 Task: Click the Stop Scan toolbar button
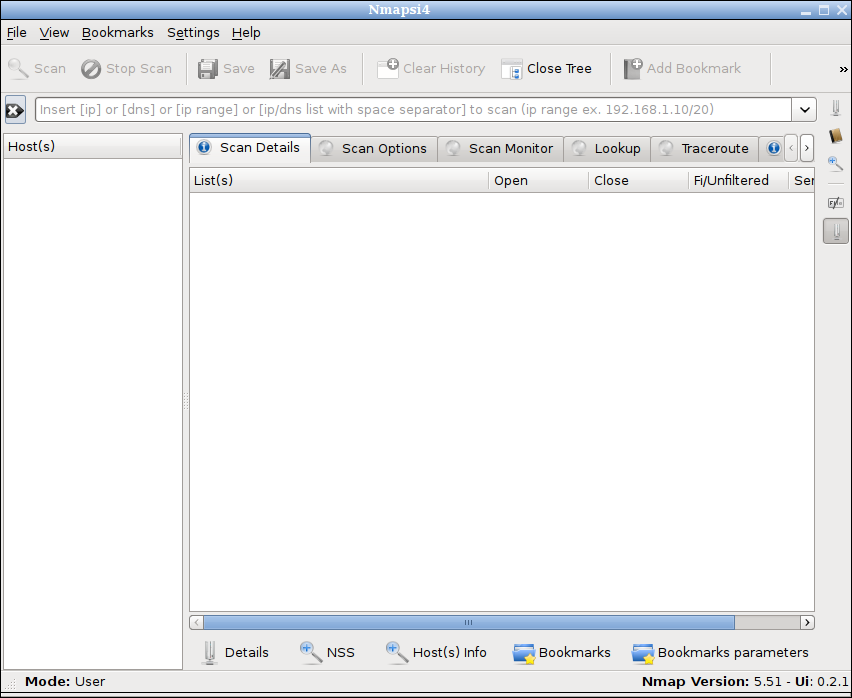[126, 69]
